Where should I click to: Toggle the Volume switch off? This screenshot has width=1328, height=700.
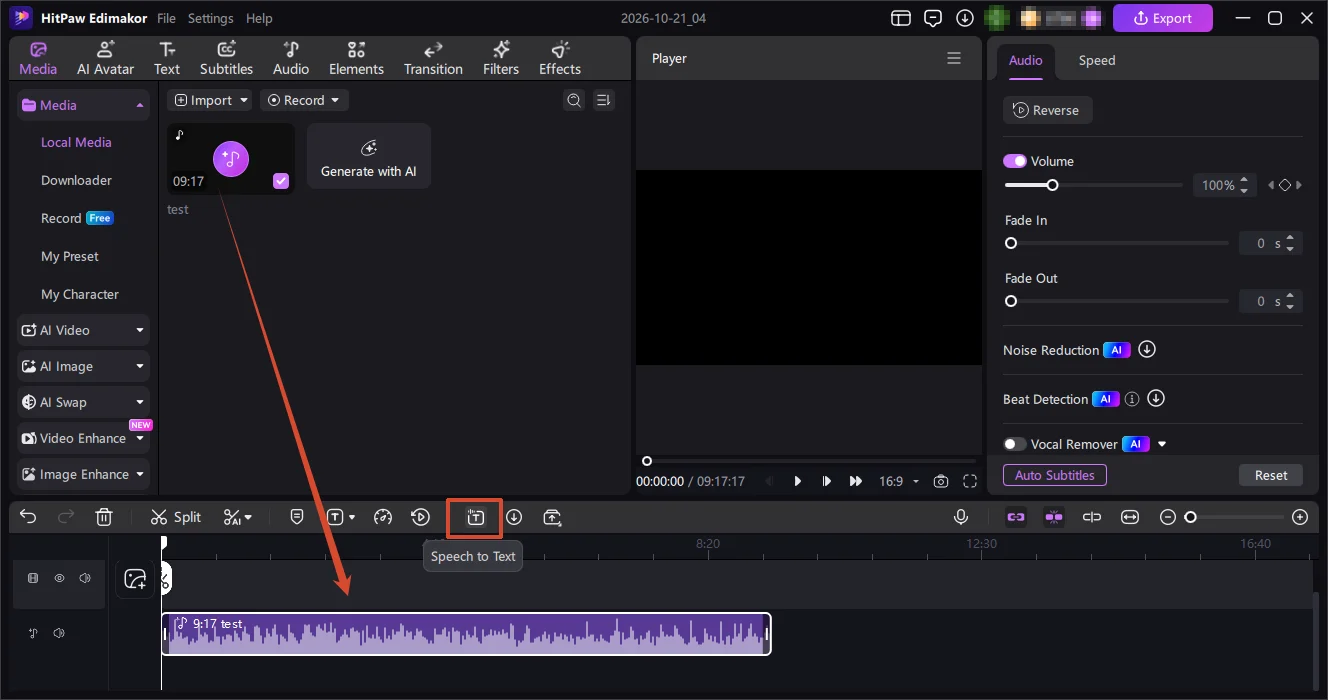[1015, 161]
